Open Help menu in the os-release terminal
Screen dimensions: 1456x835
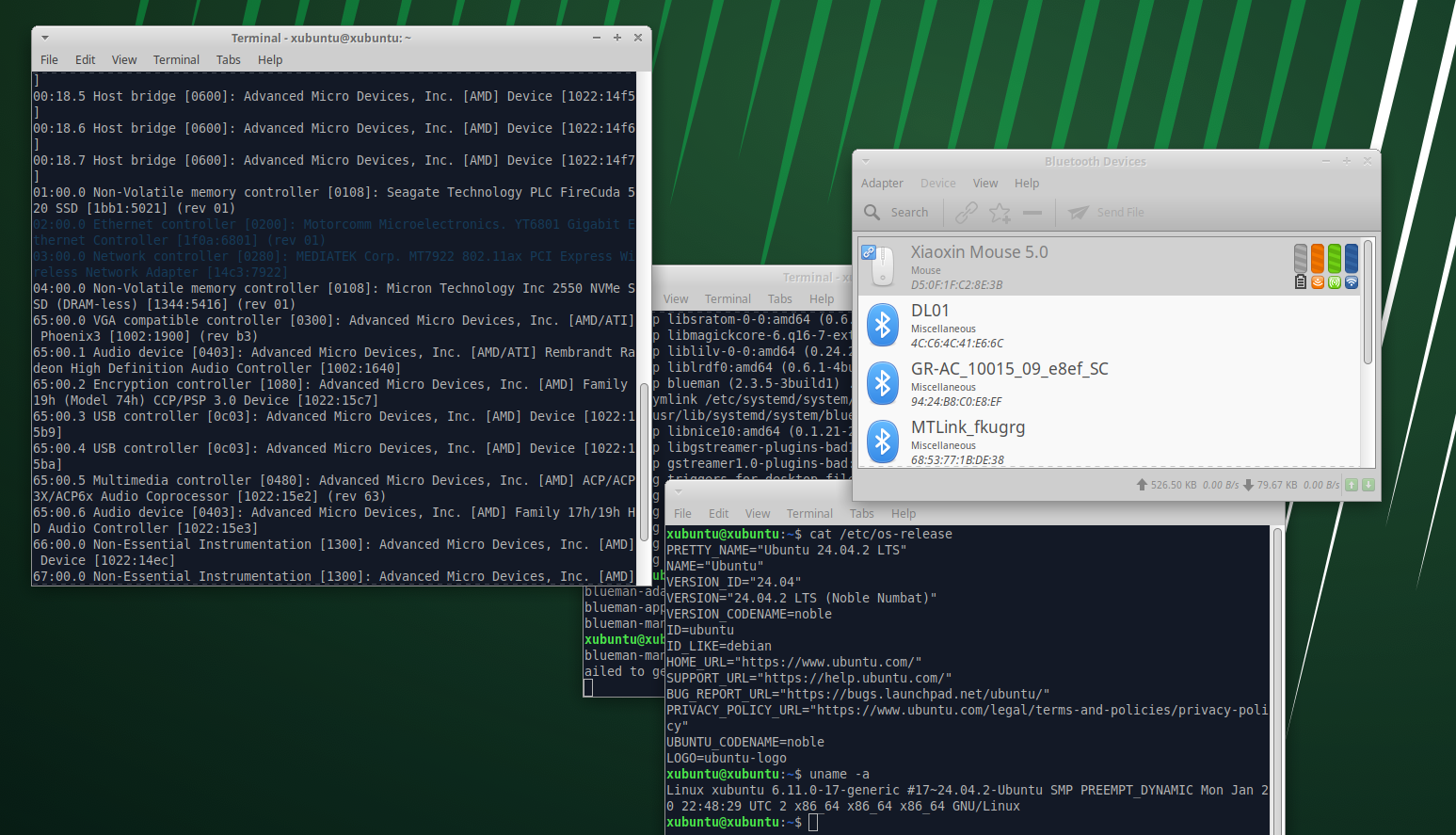pyautogui.click(x=904, y=514)
